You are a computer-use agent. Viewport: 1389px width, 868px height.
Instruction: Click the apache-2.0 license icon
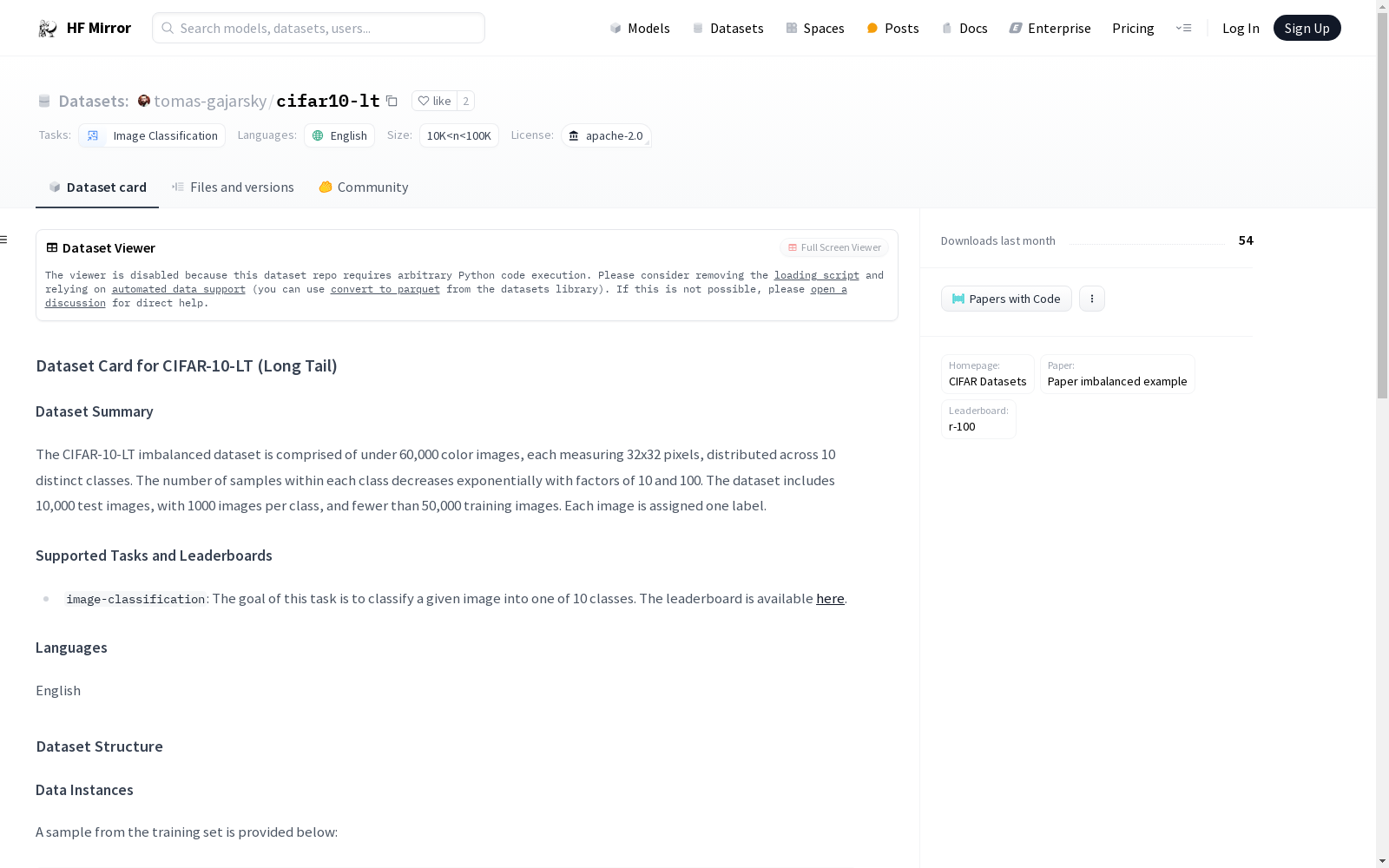coord(574,135)
